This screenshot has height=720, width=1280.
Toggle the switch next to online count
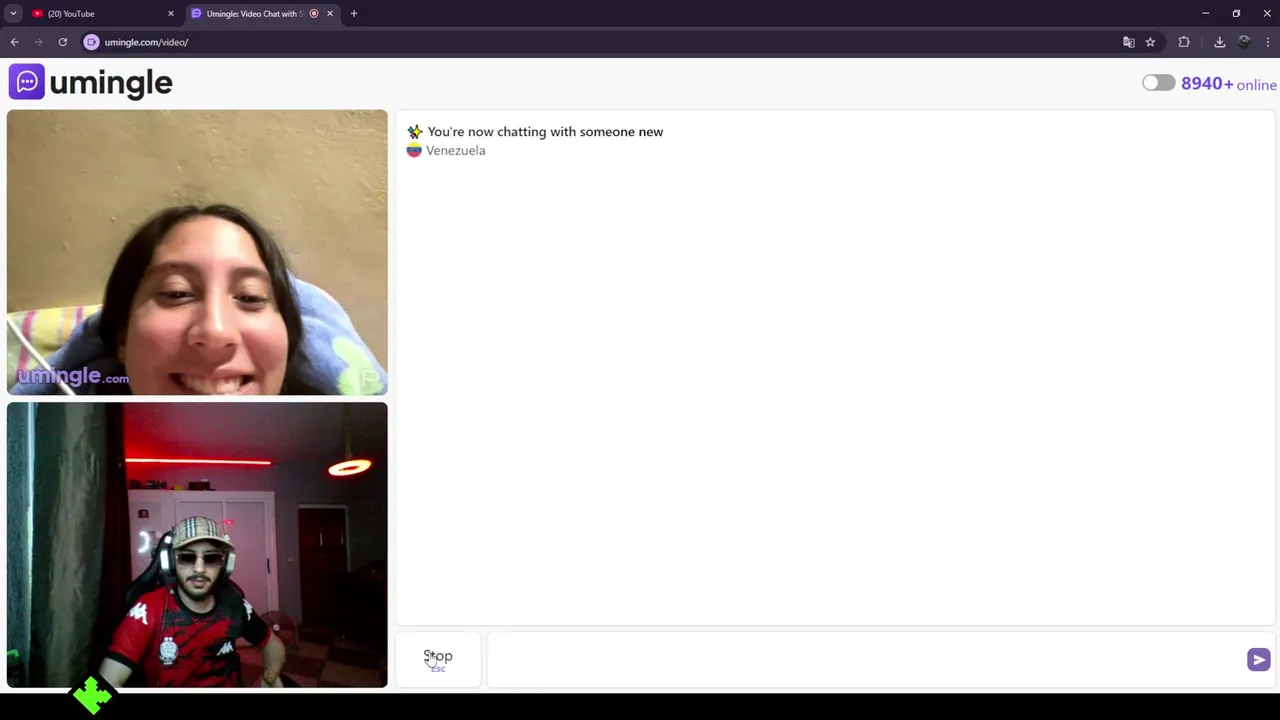pyautogui.click(x=1158, y=83)
